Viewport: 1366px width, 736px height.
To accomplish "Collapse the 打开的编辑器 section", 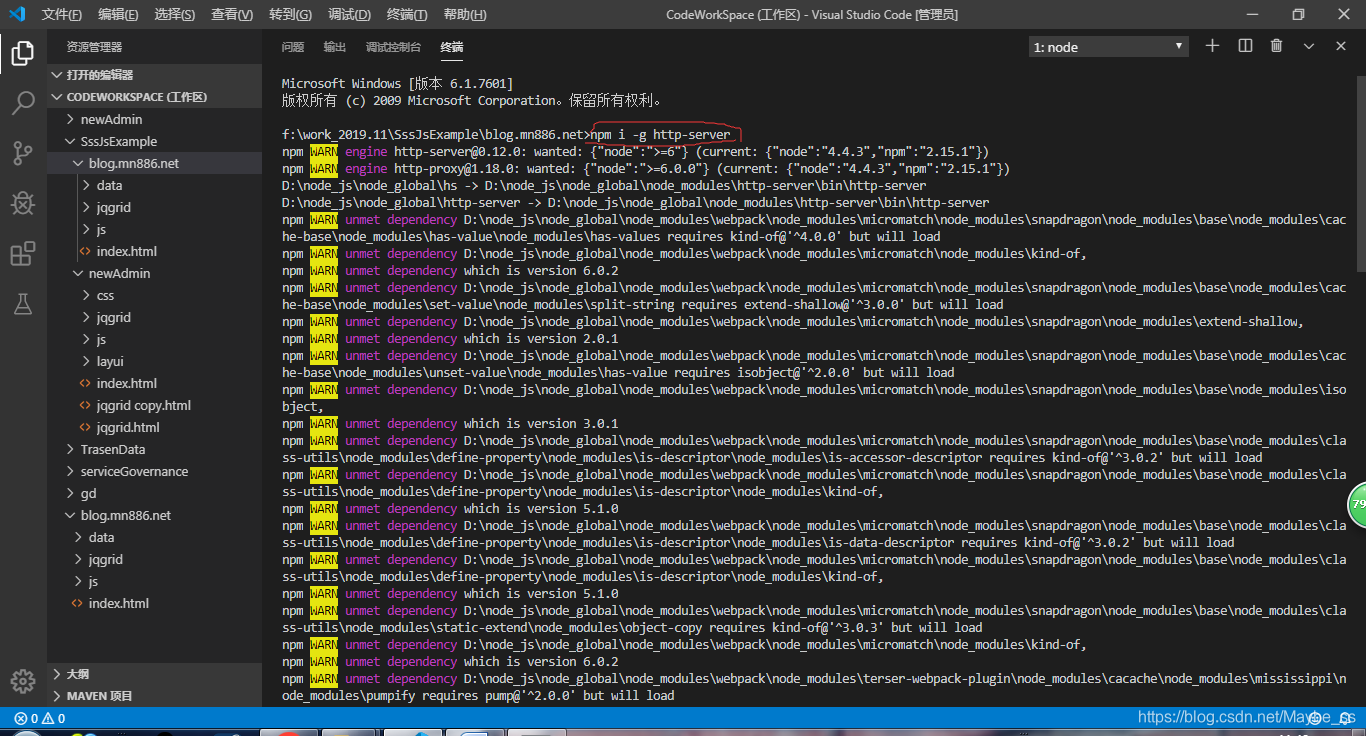I will 154,75.
